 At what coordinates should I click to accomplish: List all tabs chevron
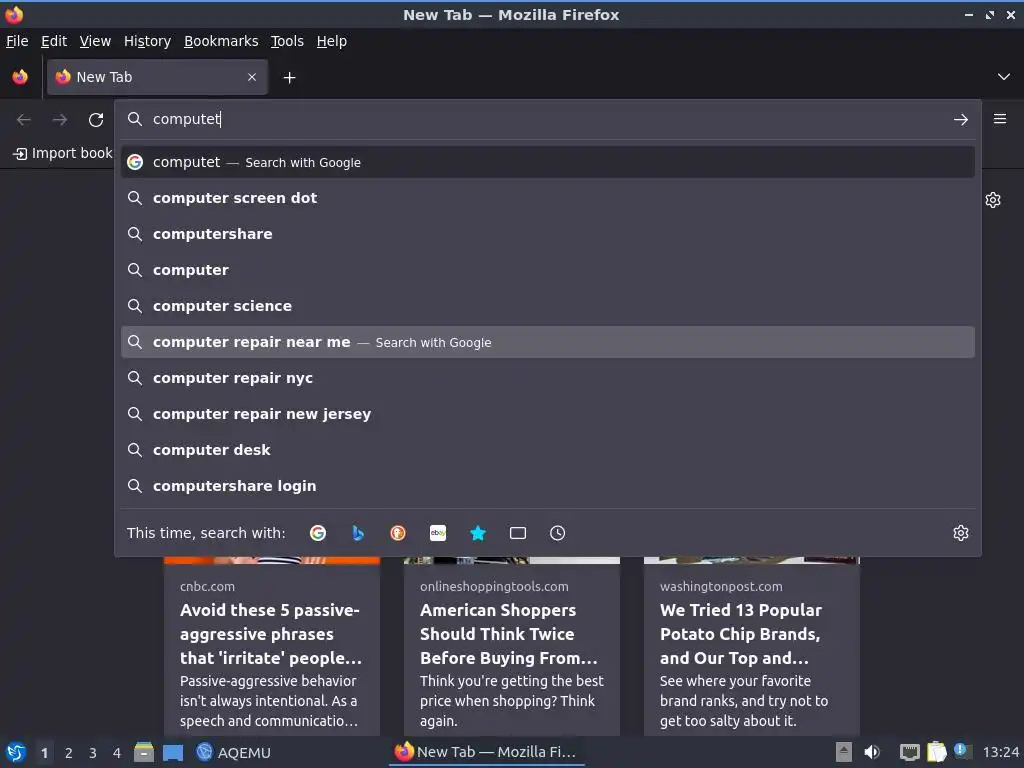click(1004, 77)
